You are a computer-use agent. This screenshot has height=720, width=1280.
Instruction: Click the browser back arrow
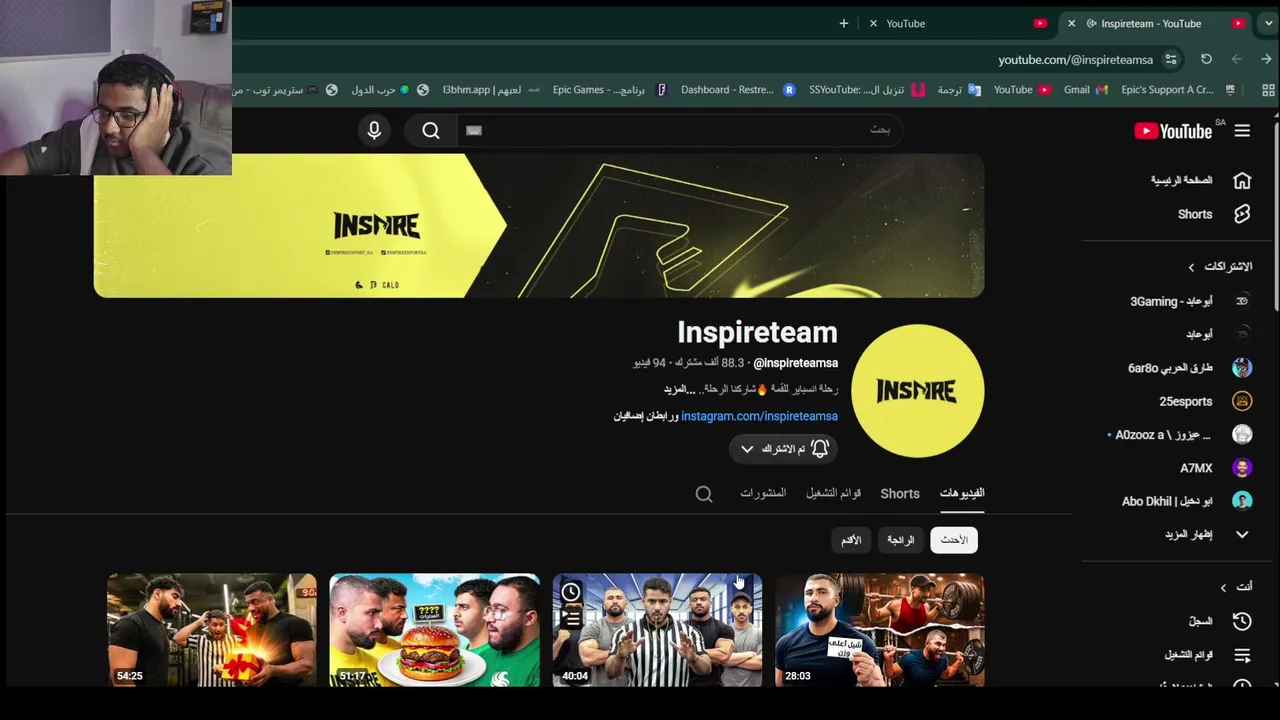pyautogui.click(x=1265, y=60)
